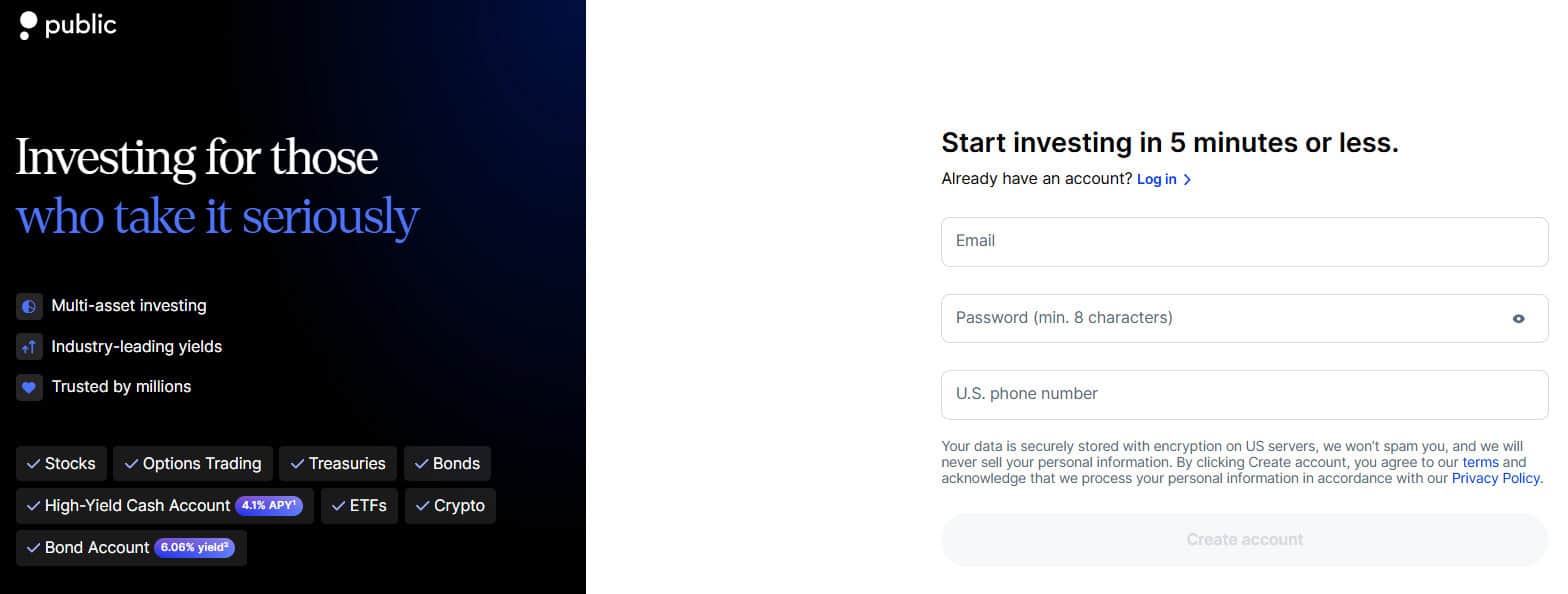Click the checkmark on the Treasuries tag
Image resolution: width=1568 pixels, height=594 pixels.
(296, 463)
